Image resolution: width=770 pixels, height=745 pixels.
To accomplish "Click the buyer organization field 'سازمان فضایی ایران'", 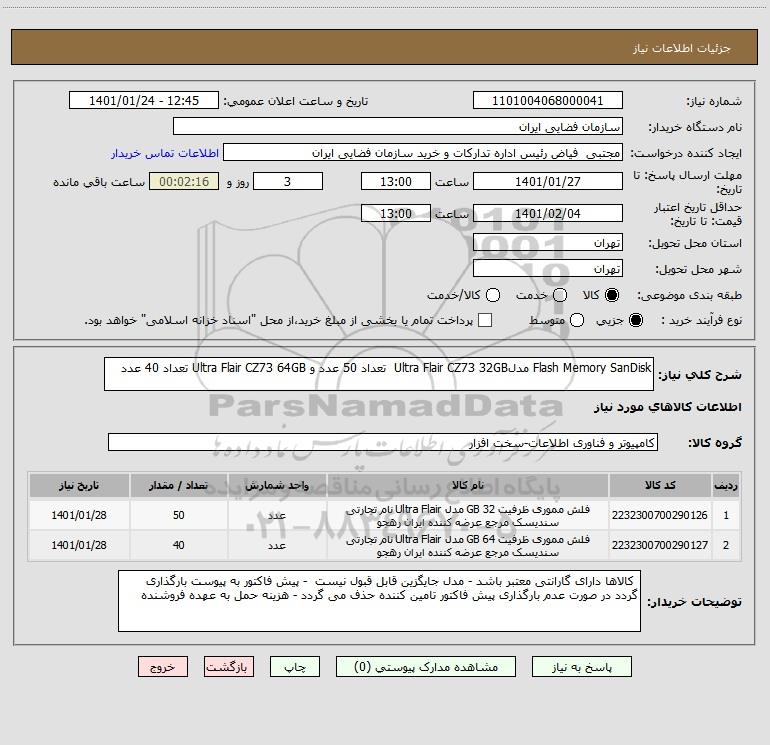I will click(x=398, y=126).
